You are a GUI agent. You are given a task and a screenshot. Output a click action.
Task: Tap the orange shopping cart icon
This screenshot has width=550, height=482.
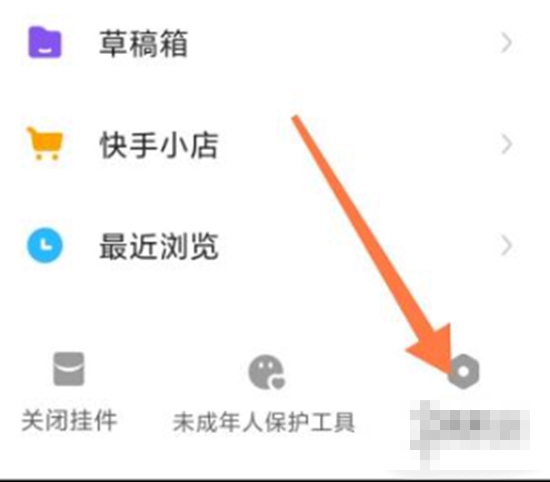click(45, 143)
